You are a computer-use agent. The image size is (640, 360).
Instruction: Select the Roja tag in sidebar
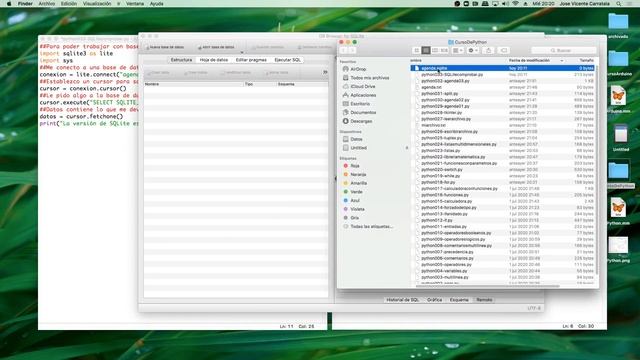[x=351, y=166]
